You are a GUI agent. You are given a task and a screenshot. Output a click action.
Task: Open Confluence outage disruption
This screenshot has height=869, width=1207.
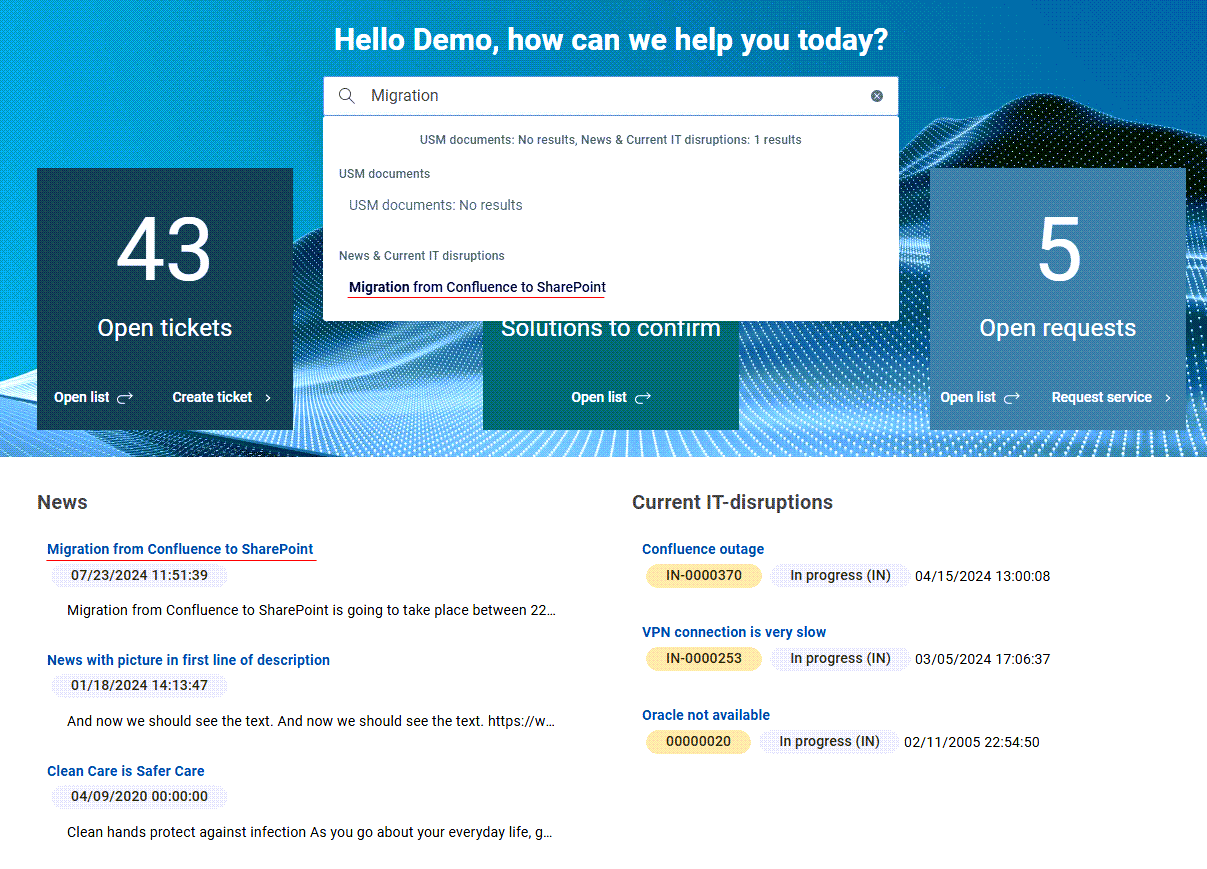point(703,549)
